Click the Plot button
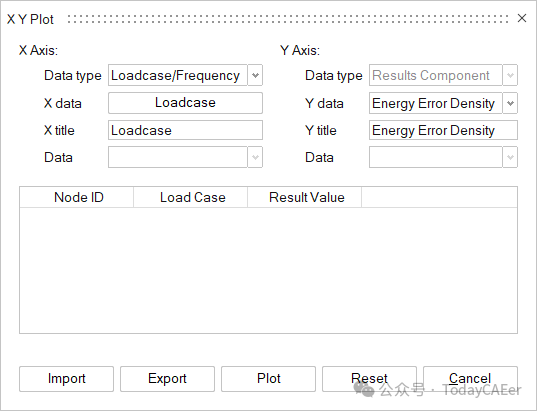Image resolution: width=537 pixels, height=411 pixels. pyautogui.click(x=268, y=379)
